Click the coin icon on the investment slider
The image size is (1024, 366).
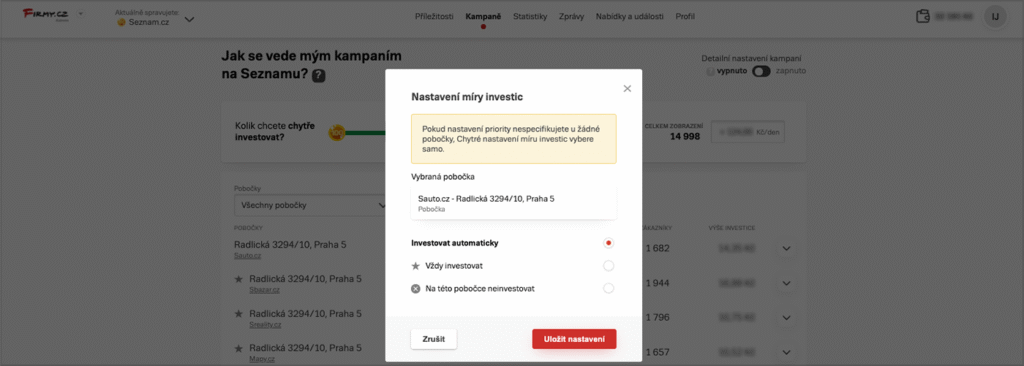336,133
